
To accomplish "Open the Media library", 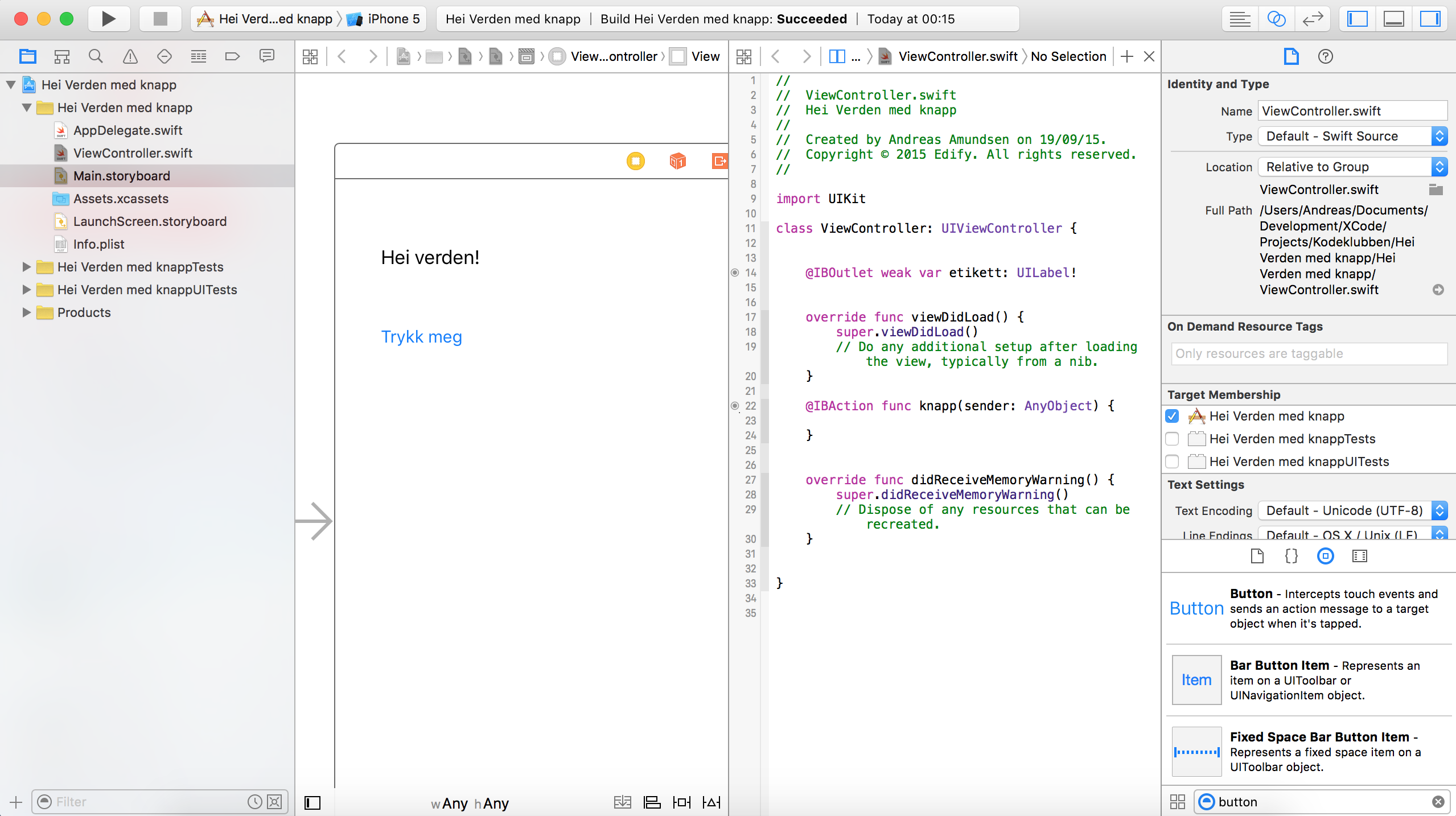I will tap(1359, 556).
